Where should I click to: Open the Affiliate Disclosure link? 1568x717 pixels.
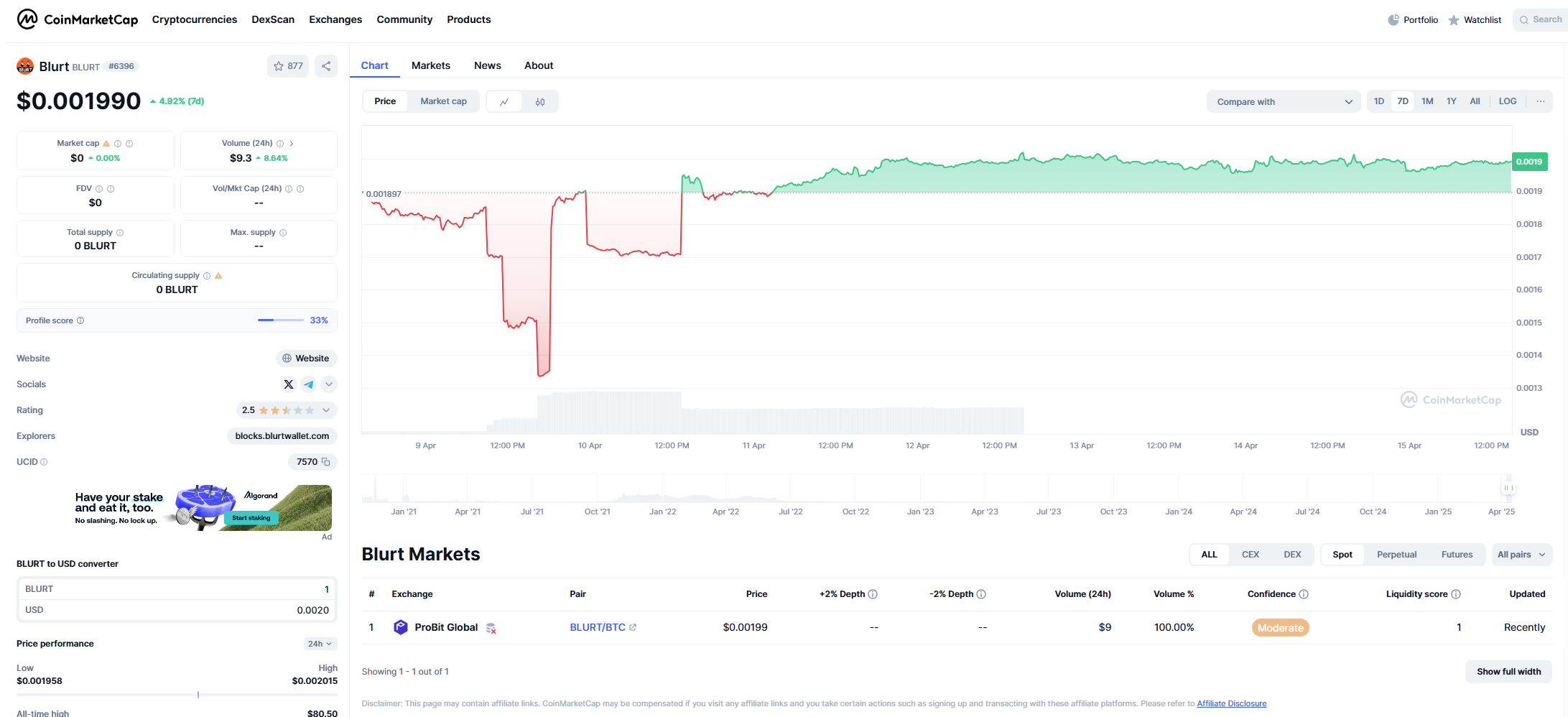coord(1232,703)
